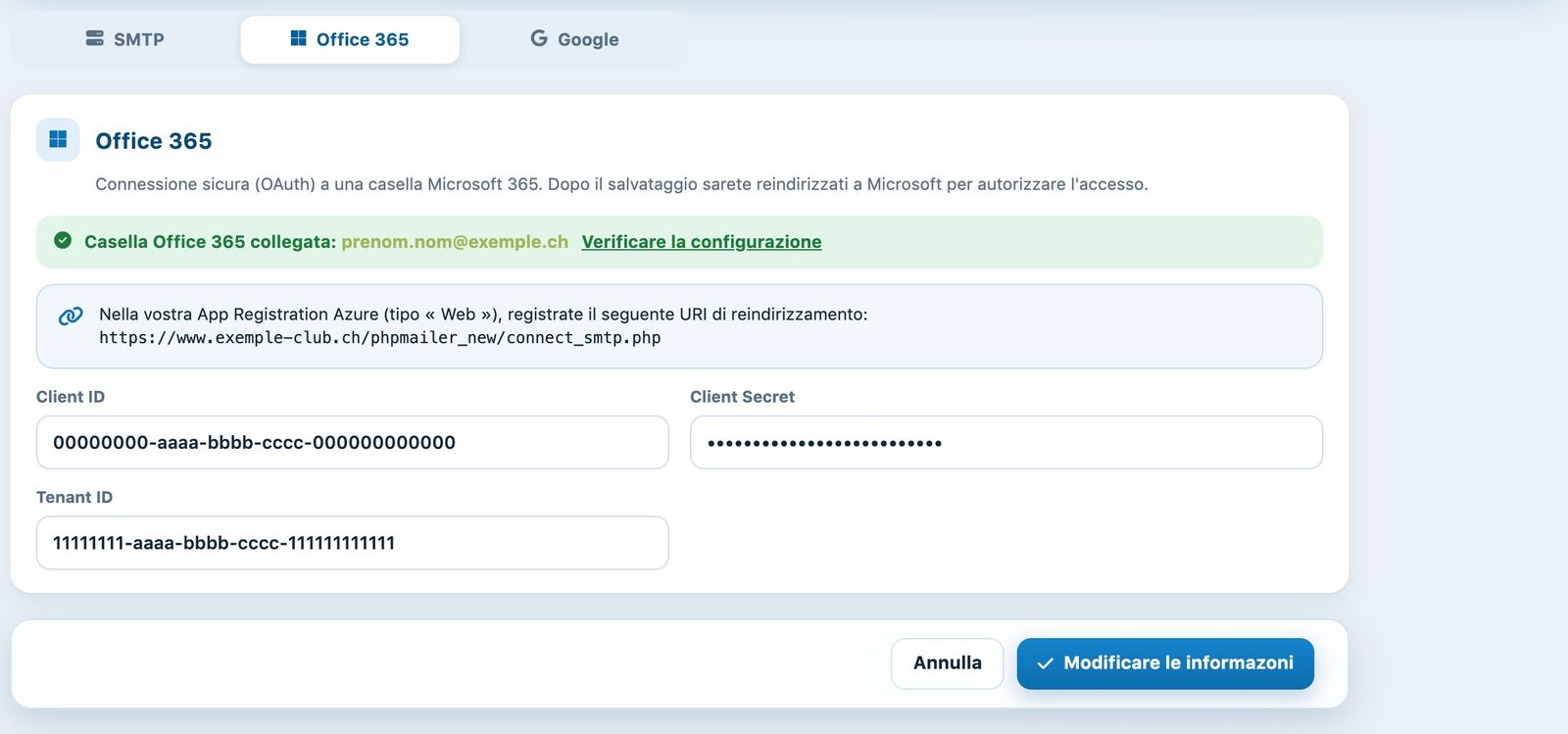
Task: Click the prenom.nom@exemple.ch email address
Action: (x=455, y=241)
